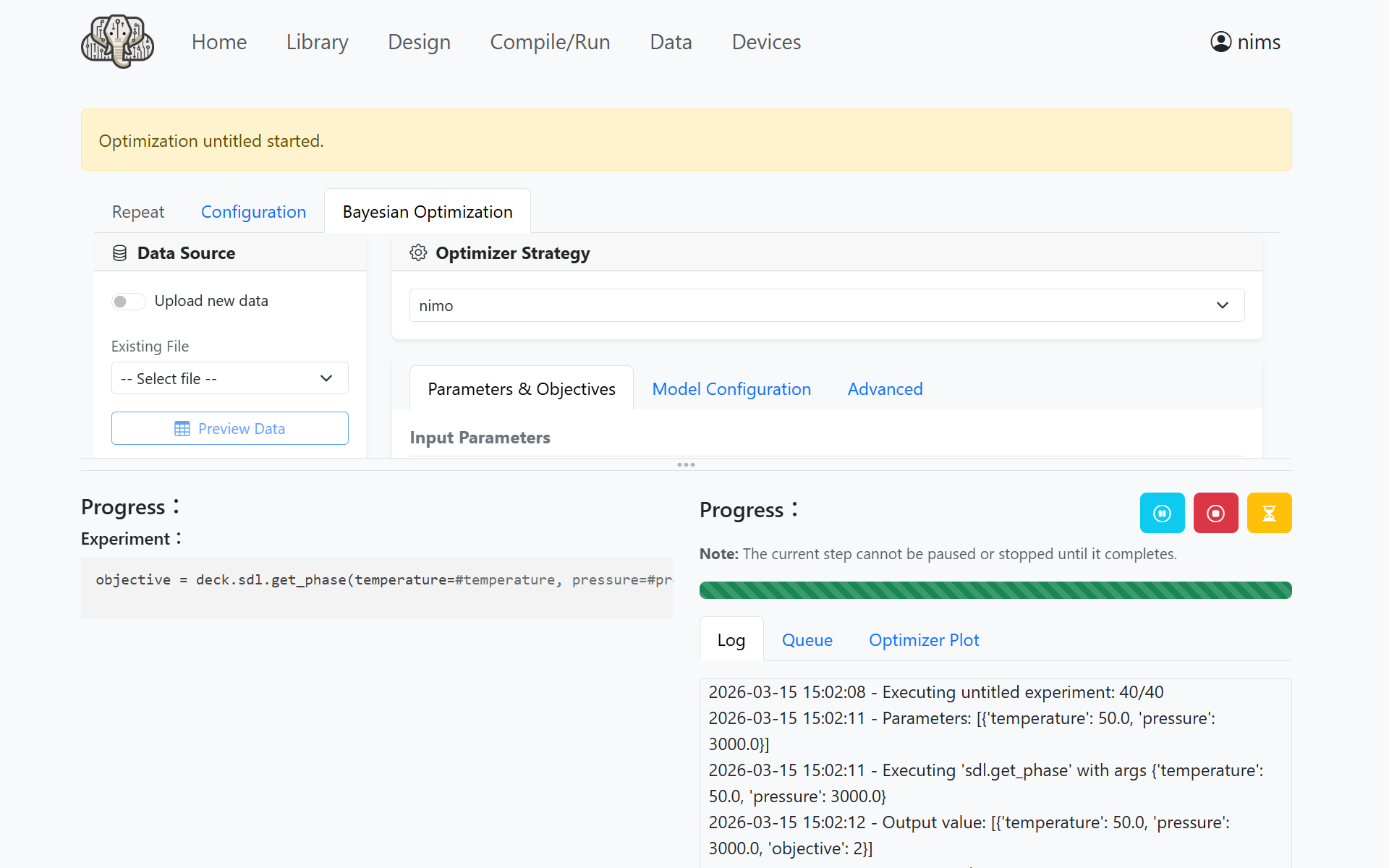Viewport: 1389px width, 868px height.
Task: Open the Advanced tab
Action: [x=885, y=389]
